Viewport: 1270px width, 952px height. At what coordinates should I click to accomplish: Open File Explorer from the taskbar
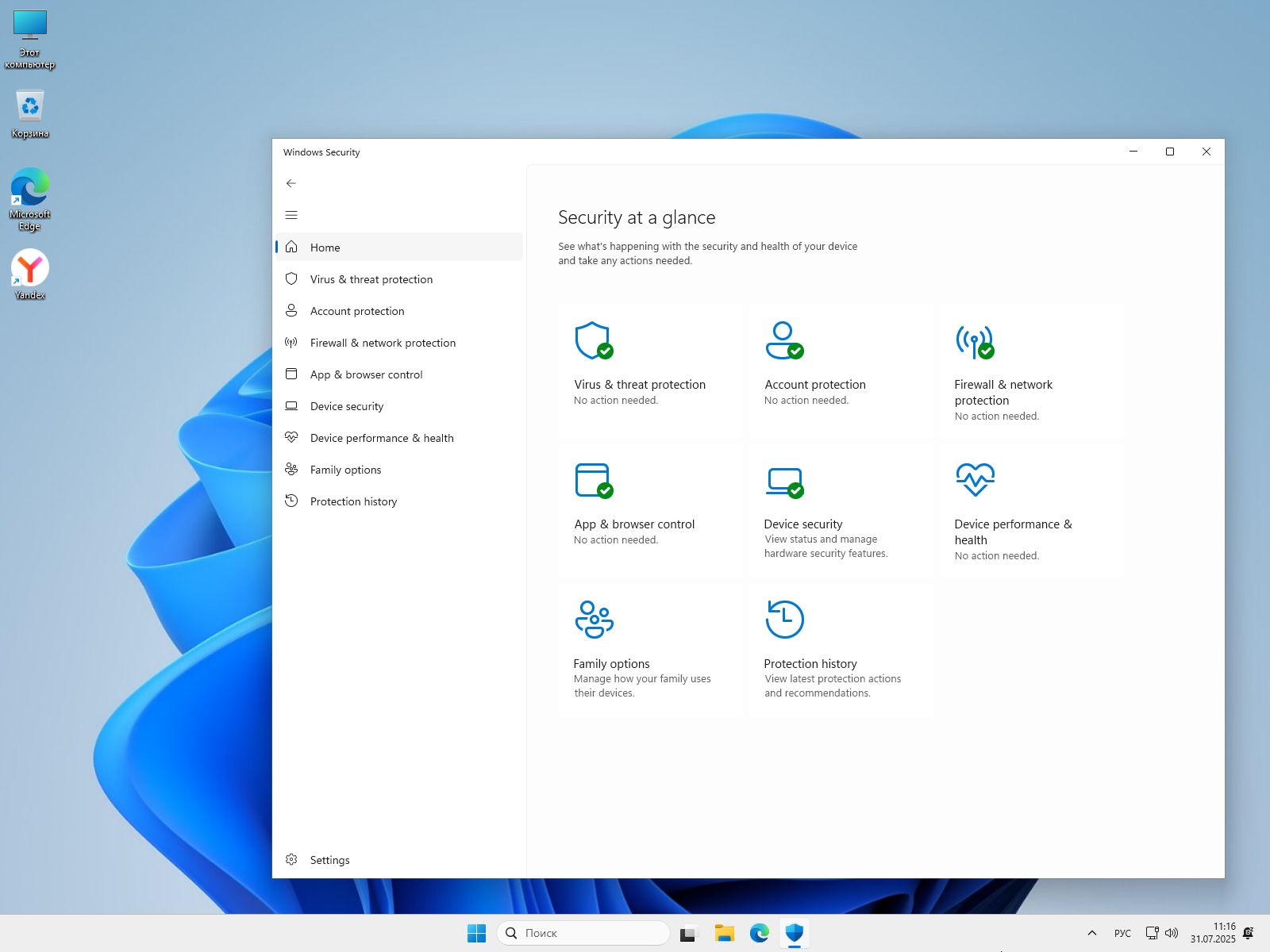click(724, 934)
